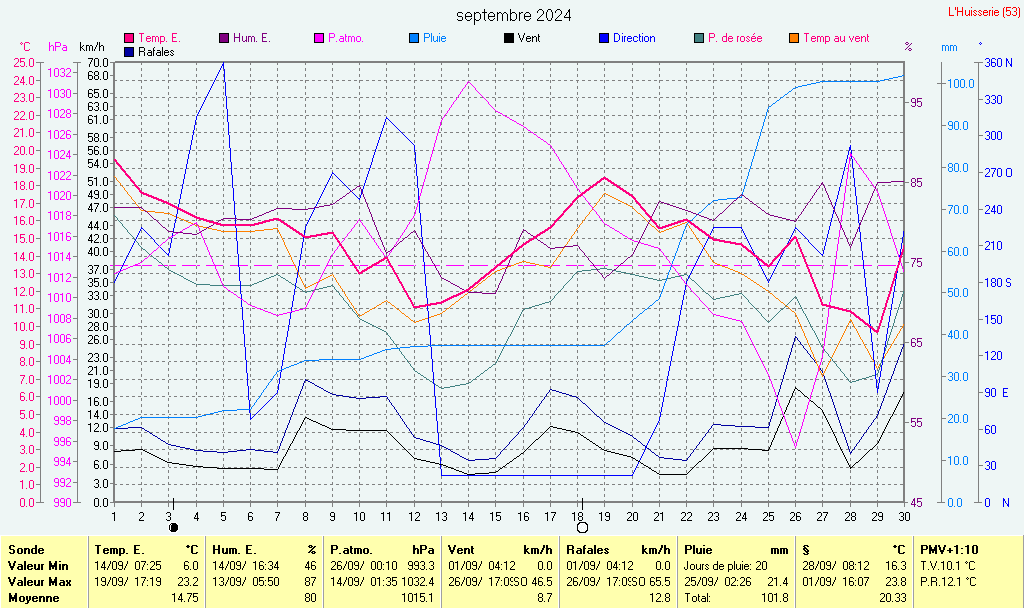Click the Temp. E. minimum date '14/09/ 07:25'
This screenshot has height=608, width=1024.
[128, 566]
